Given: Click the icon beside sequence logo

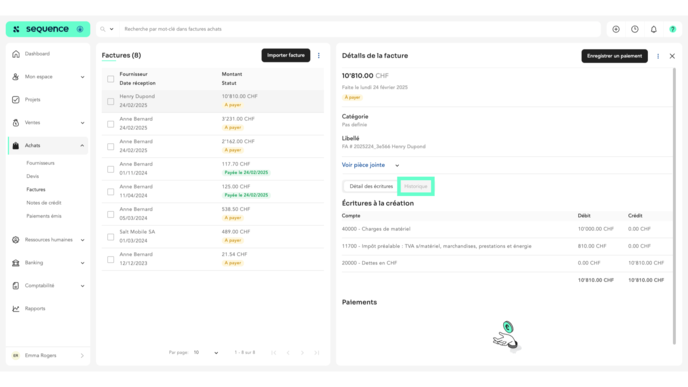Looking at the screenshot, I should click(x=80, y=29).
